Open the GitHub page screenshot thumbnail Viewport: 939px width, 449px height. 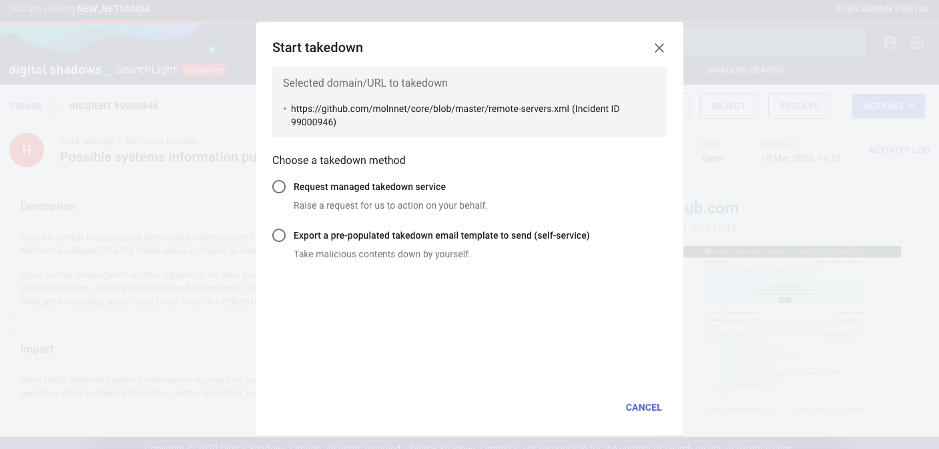pyautogui.click(x=792, y=327)
